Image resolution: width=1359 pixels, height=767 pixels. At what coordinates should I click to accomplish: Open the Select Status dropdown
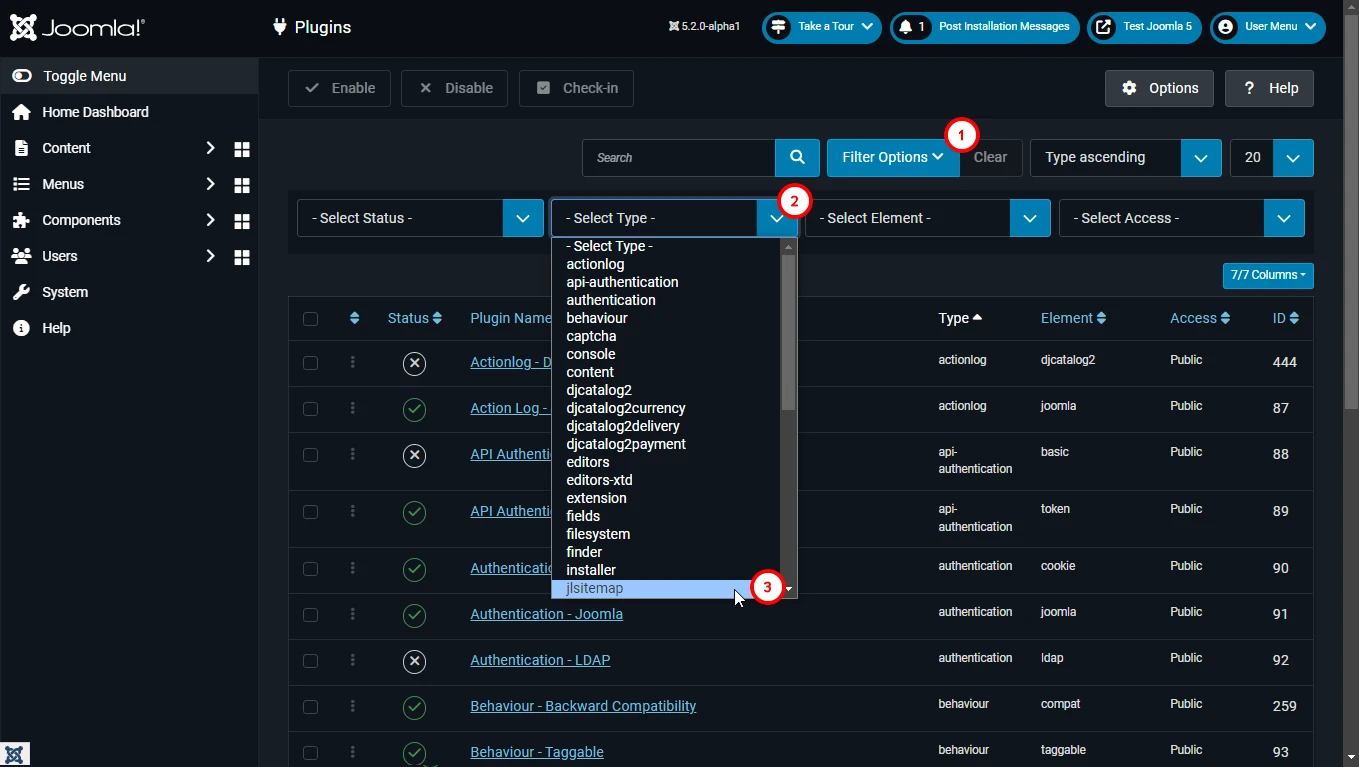[x=420, y=218]
